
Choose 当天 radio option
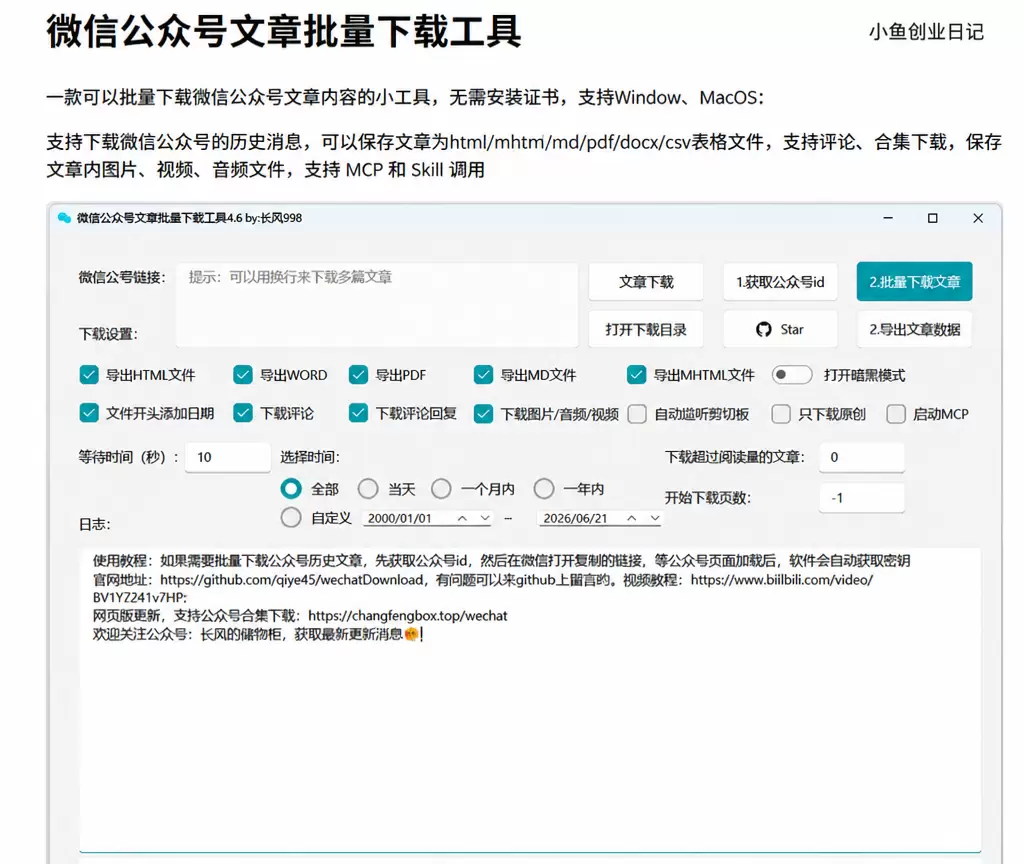368,488
